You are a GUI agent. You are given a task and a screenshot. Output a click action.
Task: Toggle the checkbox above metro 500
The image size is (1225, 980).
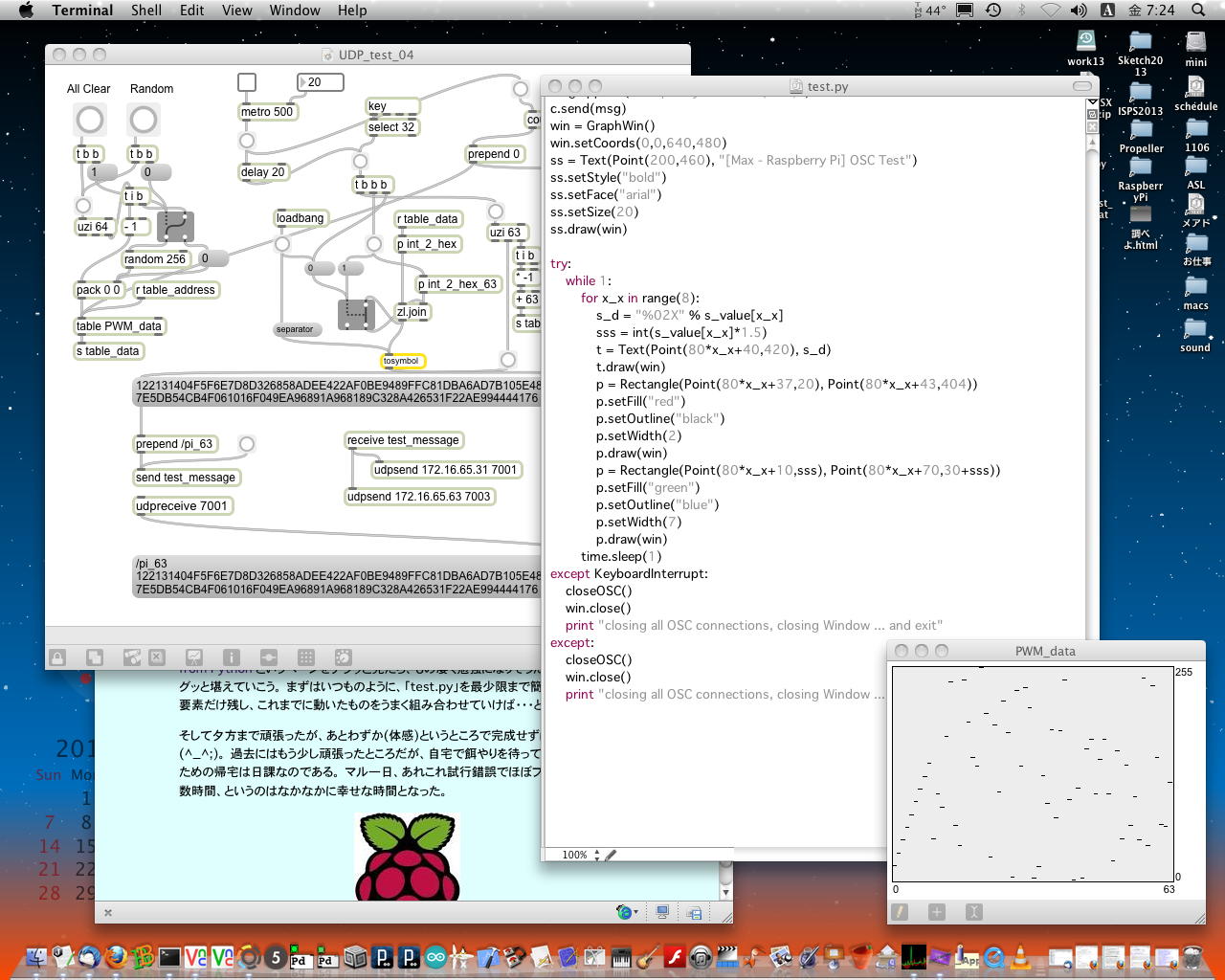[x=247, y=83]
